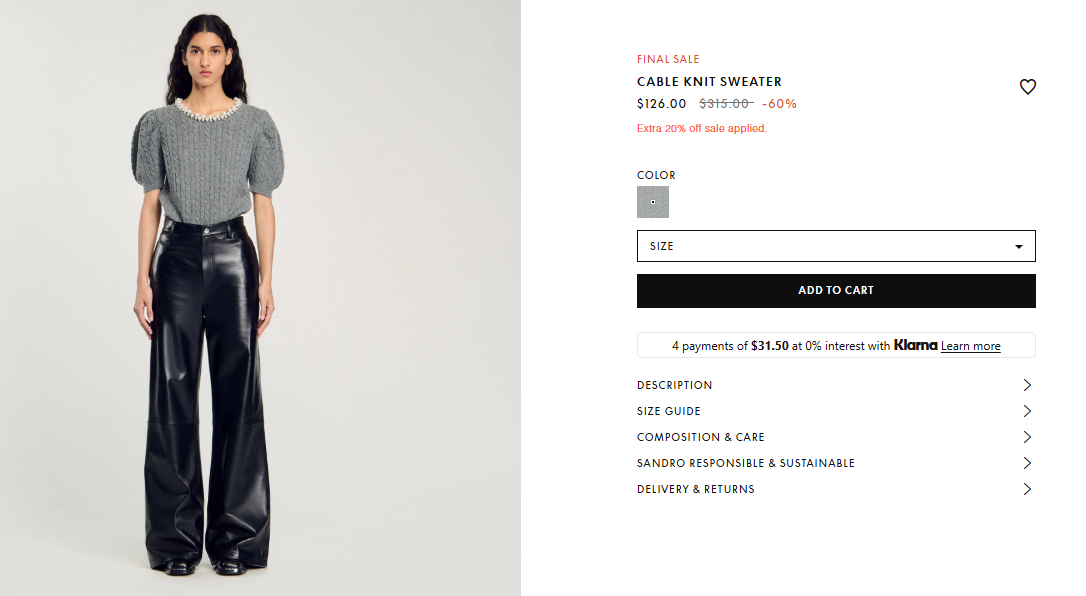Click the caret arrow in SIZE selector
1086x596 pixels.
pyautogui.click(x=1018, y=246)
